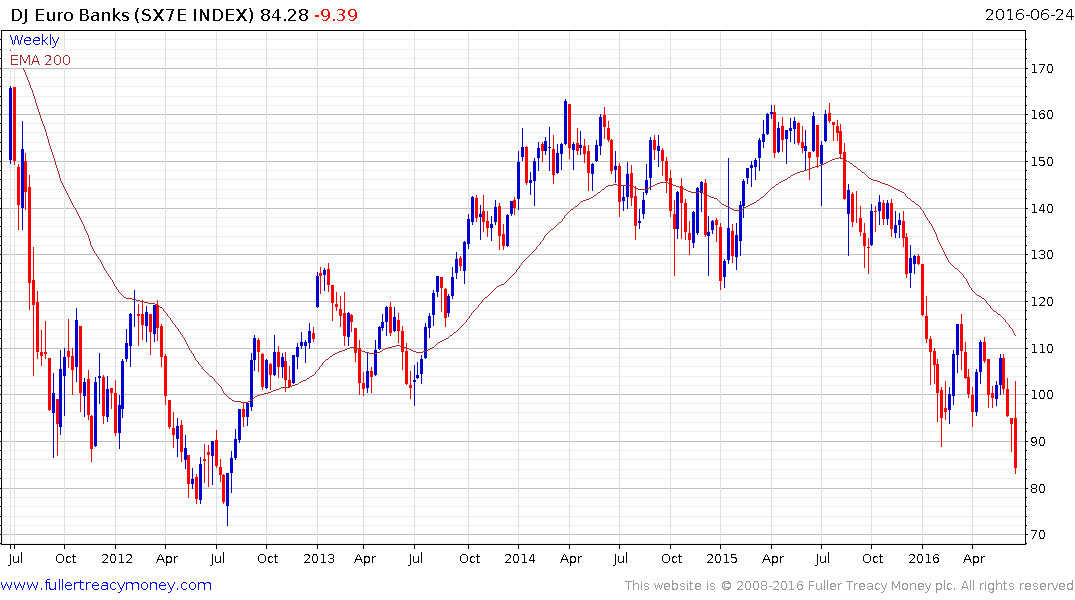Click the 140 price axis label
The width and height of the screenshot is (1075, 600).
(1042, 208)
